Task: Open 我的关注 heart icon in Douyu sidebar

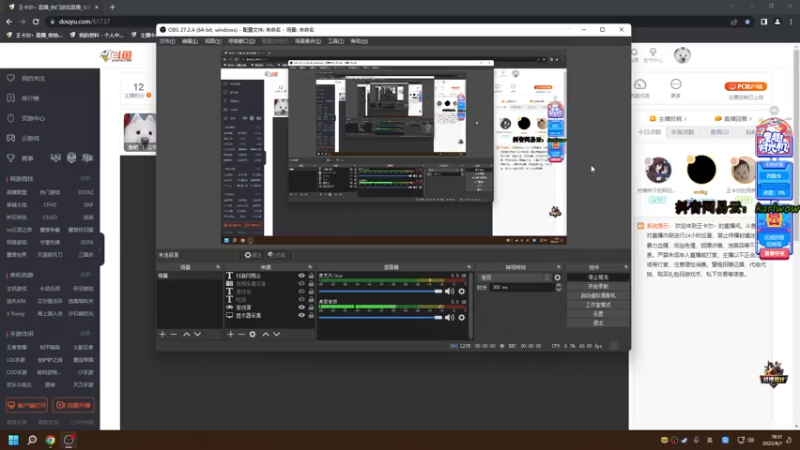Action: [11, 78]
